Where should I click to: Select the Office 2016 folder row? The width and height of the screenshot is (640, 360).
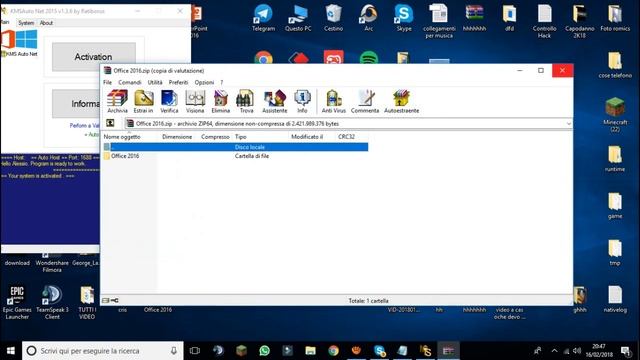pos(235,156)
